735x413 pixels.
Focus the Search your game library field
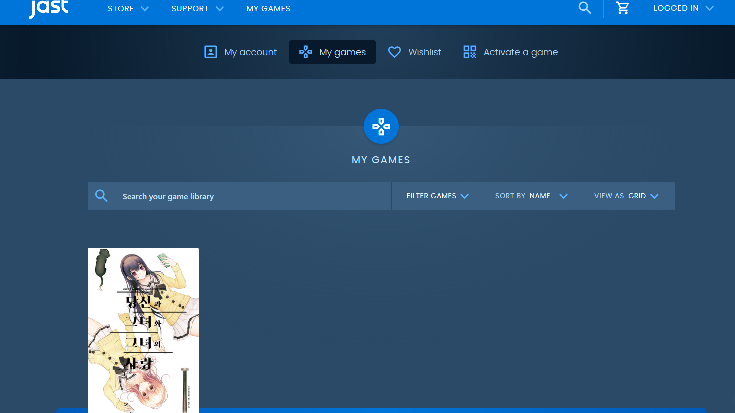coord(250,196)
